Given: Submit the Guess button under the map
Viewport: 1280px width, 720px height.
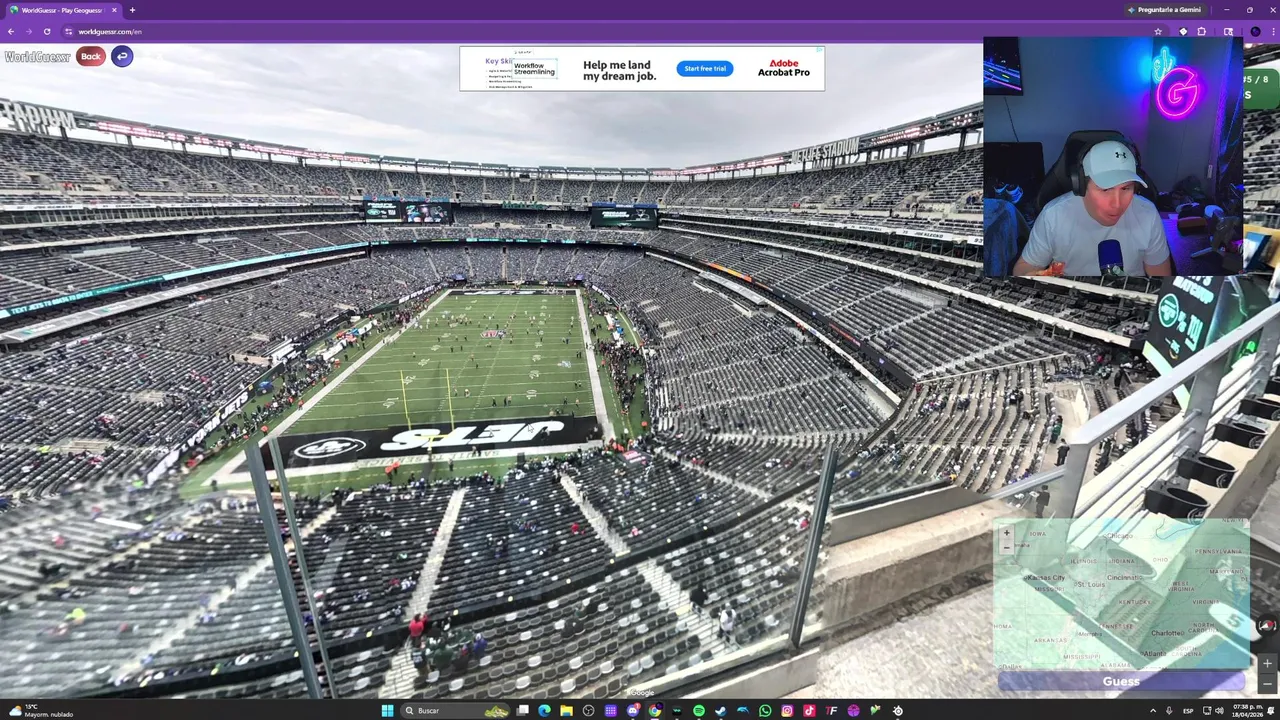Looking at the screenshot, I should tap(1121, 682).
